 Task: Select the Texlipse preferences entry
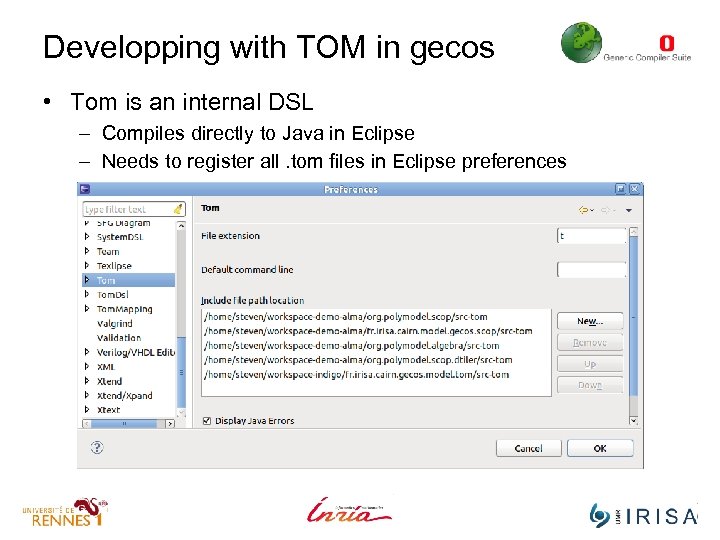pyautogui.click(x=114, y=266)
